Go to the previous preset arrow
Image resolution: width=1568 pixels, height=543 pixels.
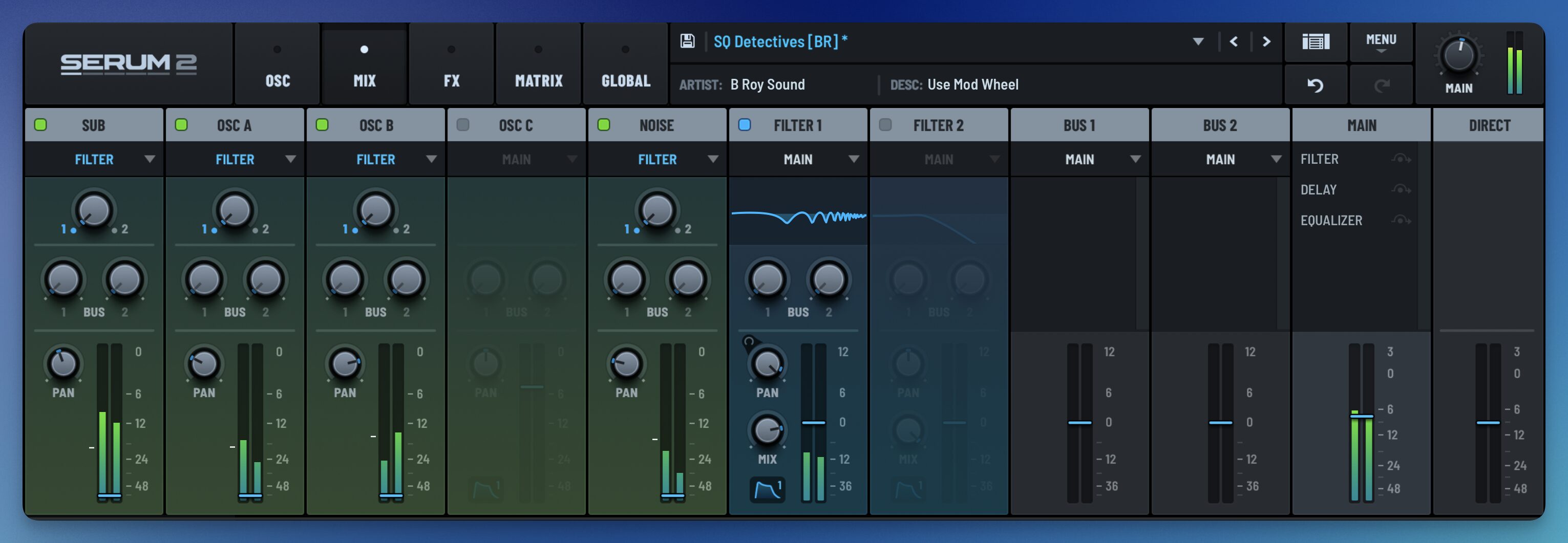coord(1234,41)
